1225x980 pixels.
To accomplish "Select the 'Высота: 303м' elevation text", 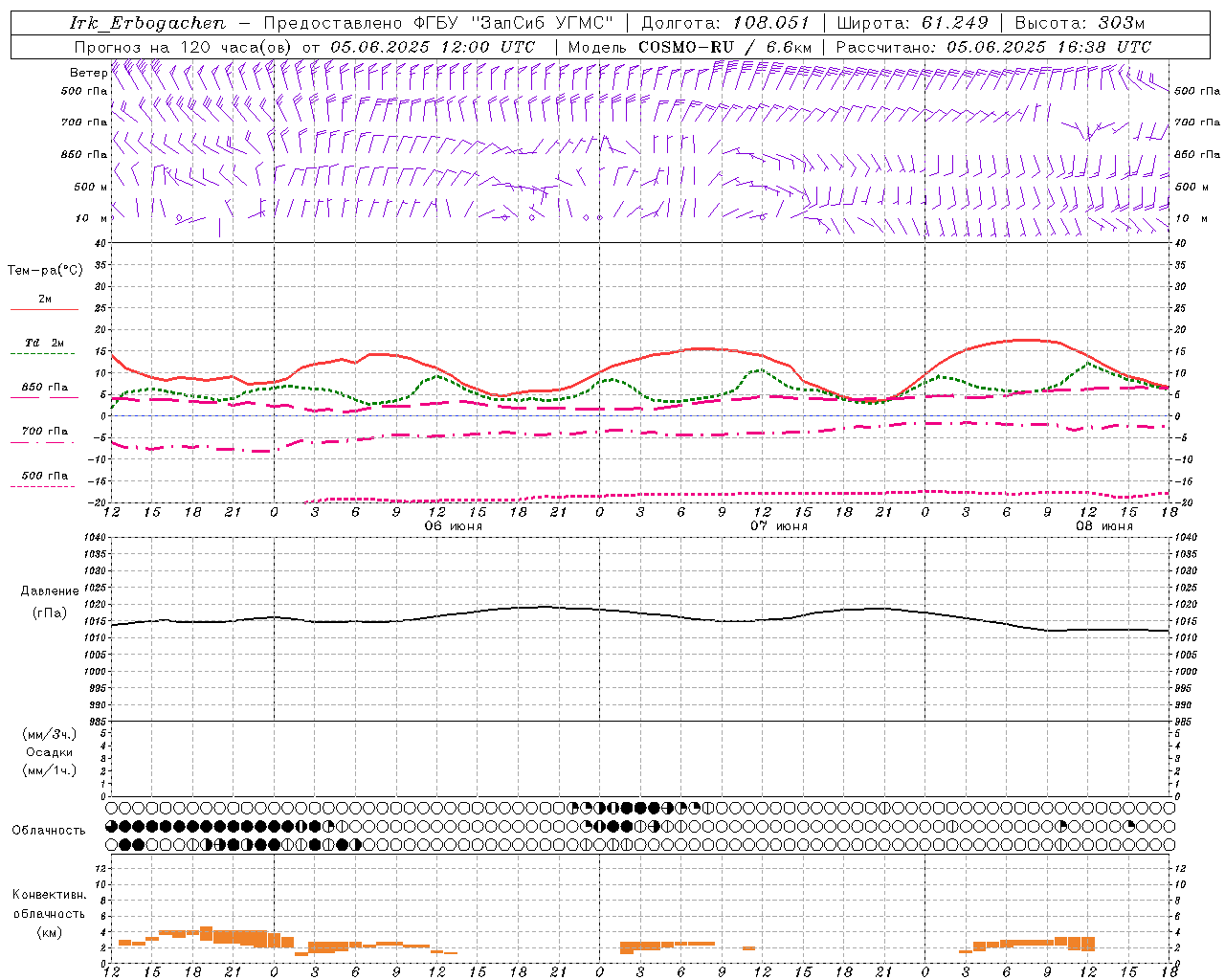I will (1080, 23).
